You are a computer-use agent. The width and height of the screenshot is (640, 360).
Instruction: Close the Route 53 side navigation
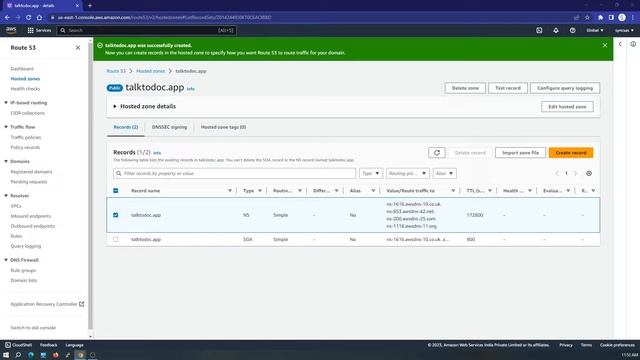(78, 48)
